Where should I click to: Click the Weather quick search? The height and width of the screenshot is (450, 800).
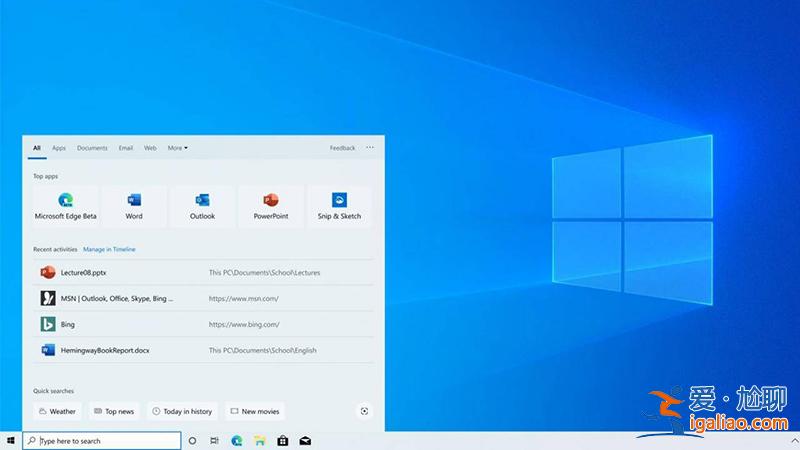[x=58, y=411]
